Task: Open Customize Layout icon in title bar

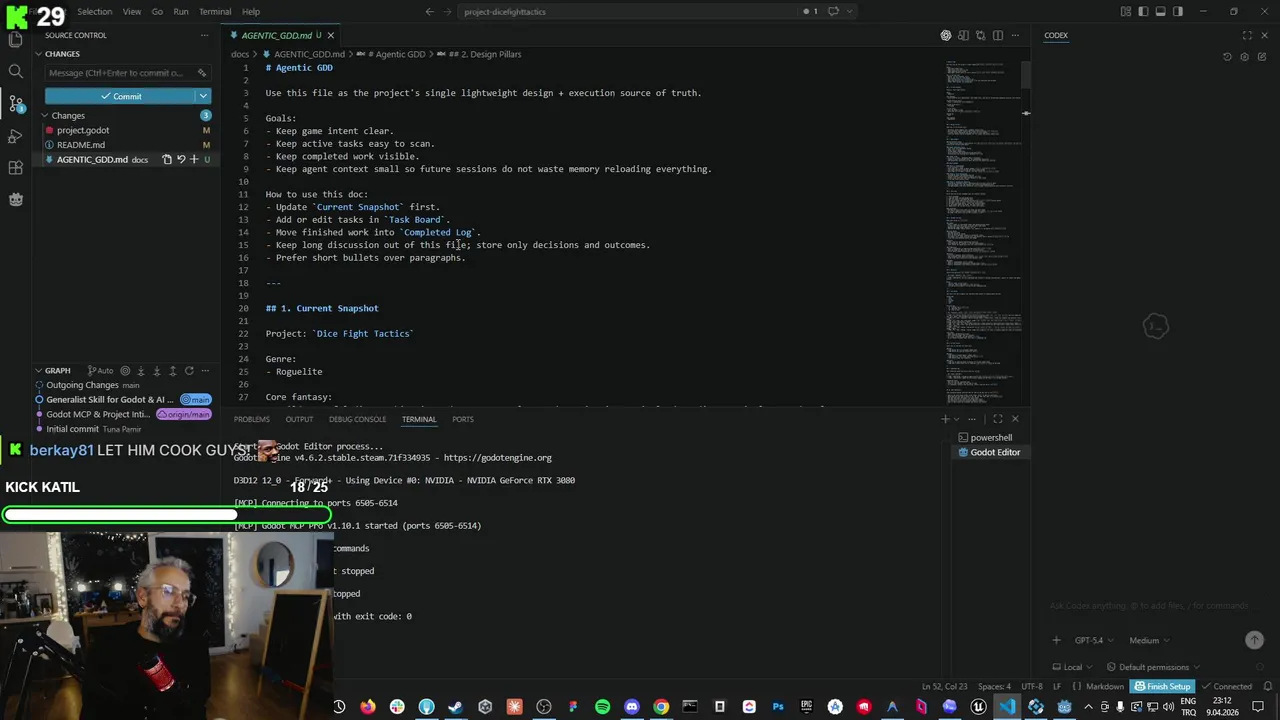Action: tap(1126, 12)
